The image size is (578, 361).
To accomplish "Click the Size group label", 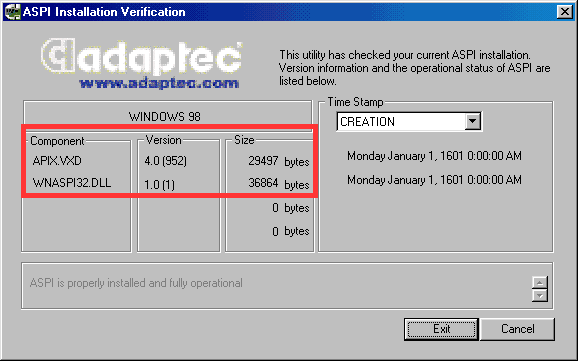I will 244,140.
